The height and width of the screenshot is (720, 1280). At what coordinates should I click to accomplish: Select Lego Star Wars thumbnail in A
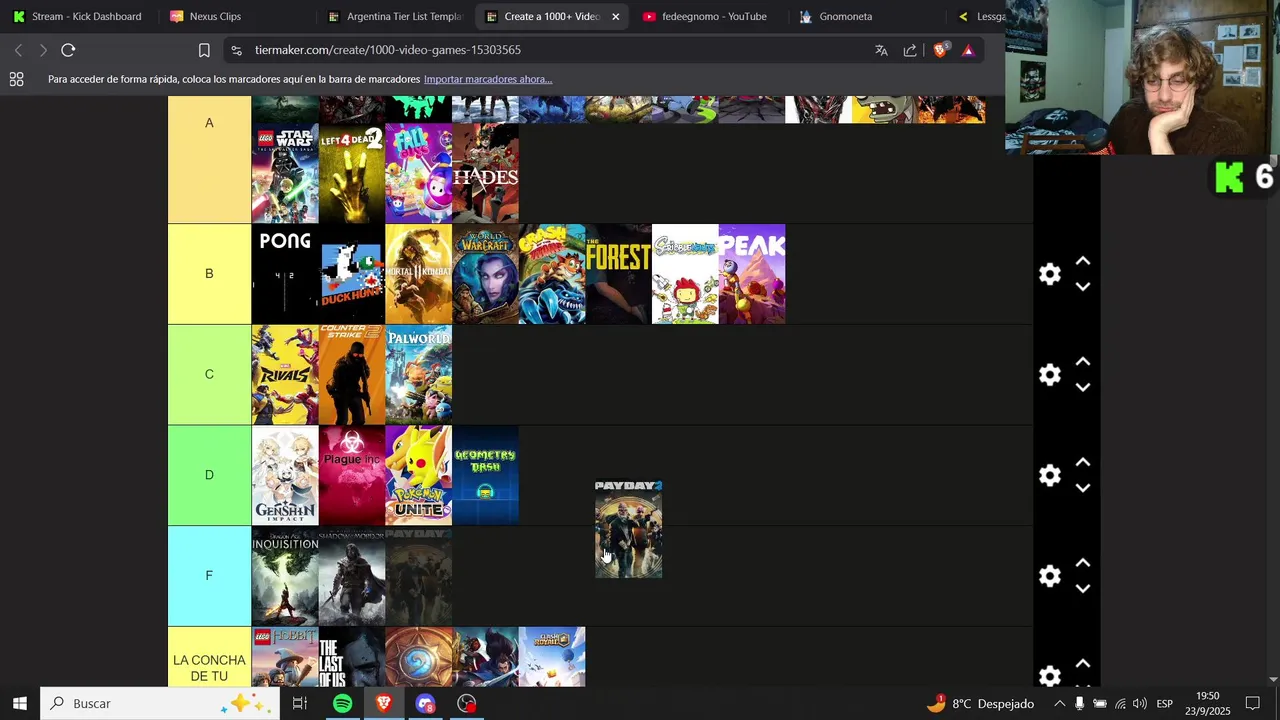(x=285, y=173)
